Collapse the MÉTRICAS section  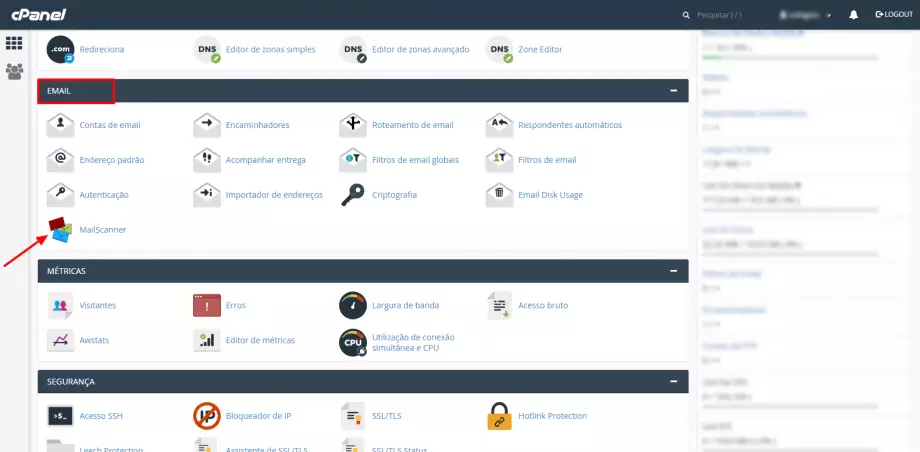tap(674, 271)
